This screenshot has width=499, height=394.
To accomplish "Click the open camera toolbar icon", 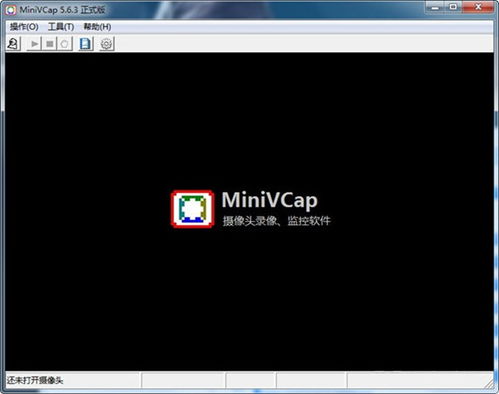I will pos(13,44).
